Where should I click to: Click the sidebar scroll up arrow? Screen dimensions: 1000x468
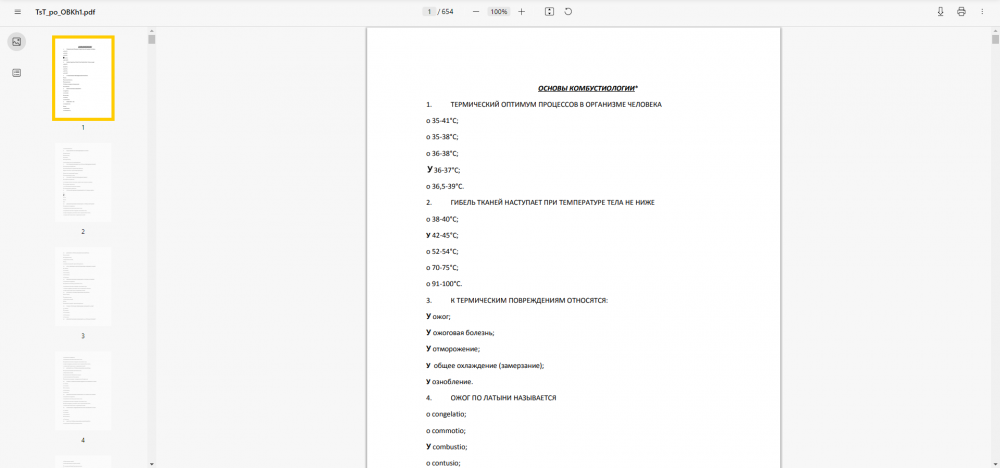coord(152,30)
